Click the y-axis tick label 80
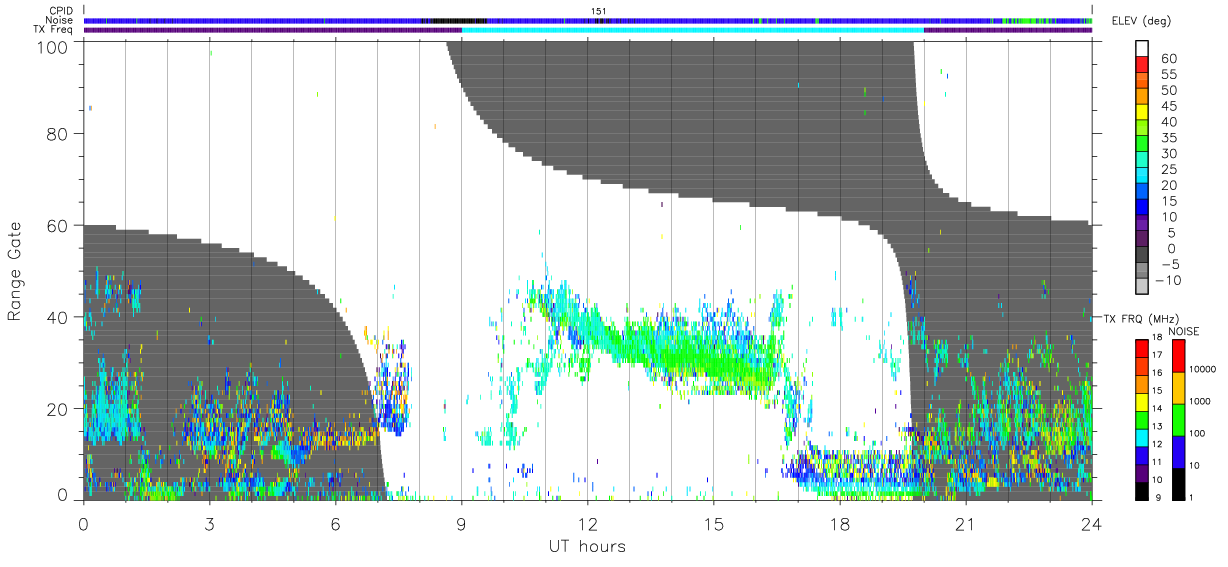 tap(59, 133)
